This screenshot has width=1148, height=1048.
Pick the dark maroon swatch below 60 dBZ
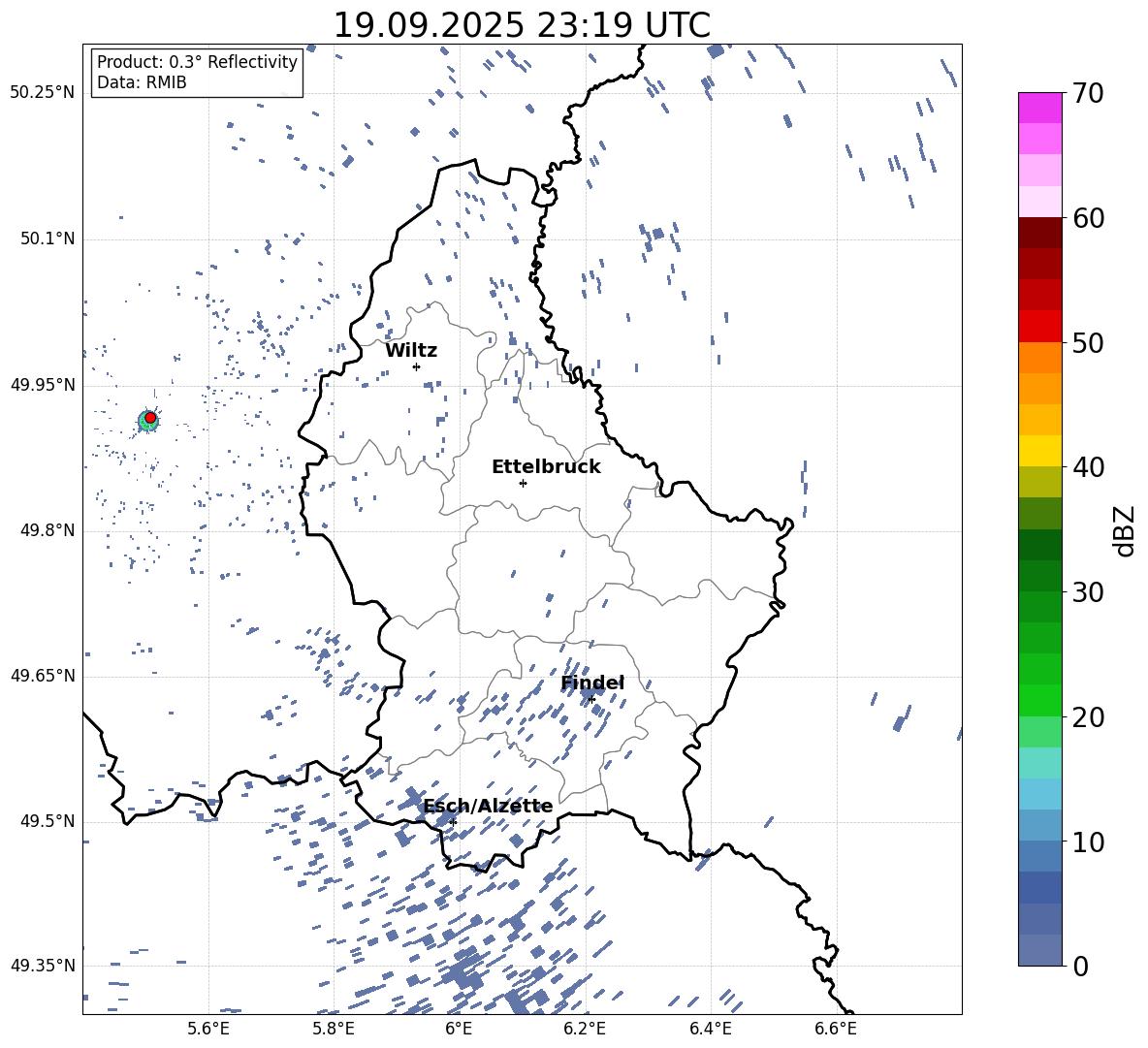(1040, 233)
